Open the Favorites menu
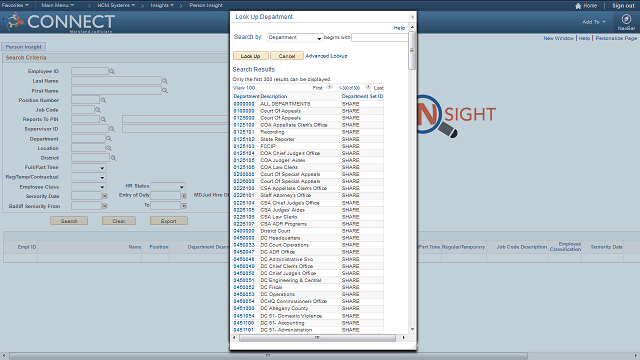The height and width of the screenshot is (360, 640). (15, 5)
